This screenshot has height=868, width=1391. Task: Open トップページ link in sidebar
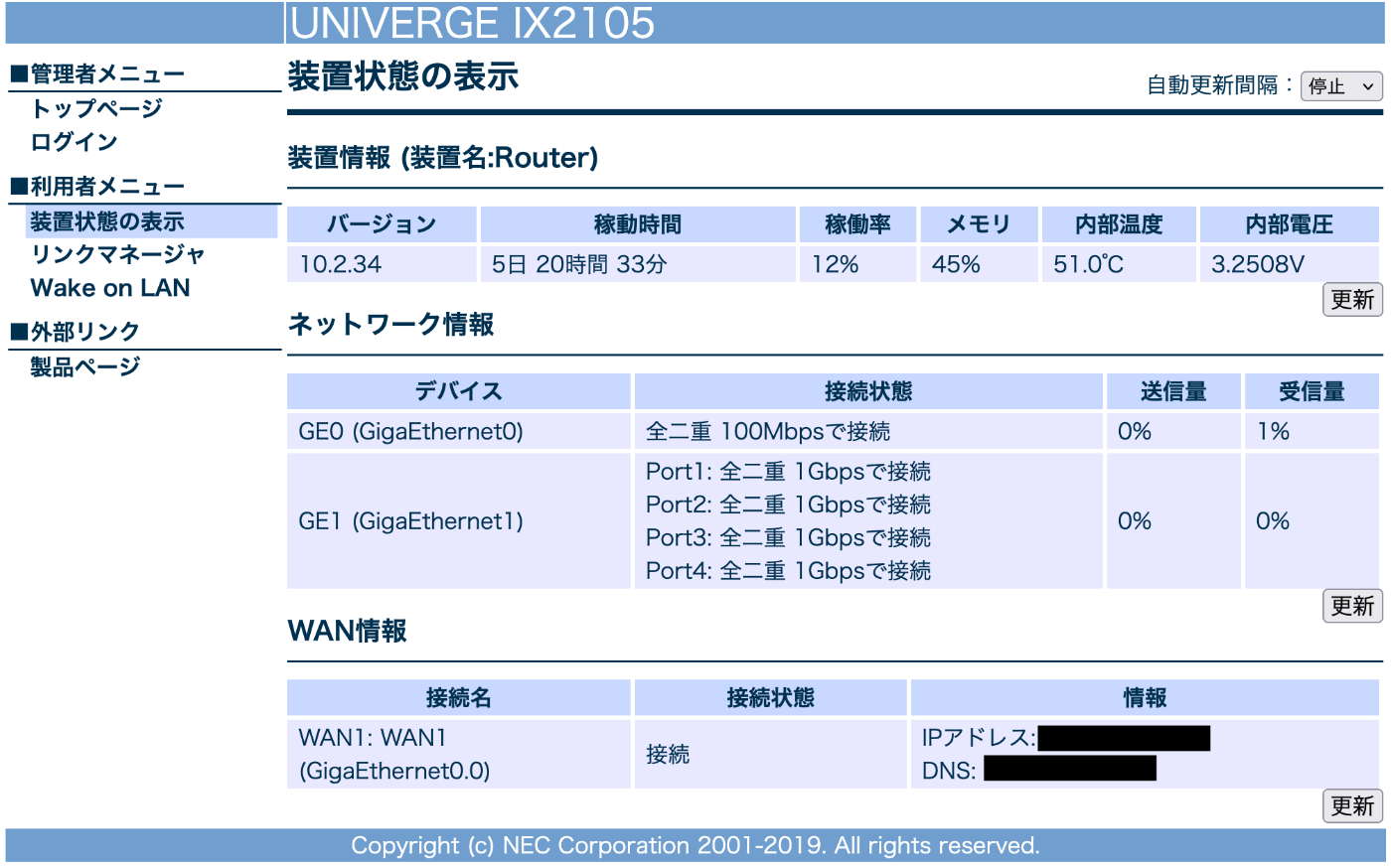96,108
